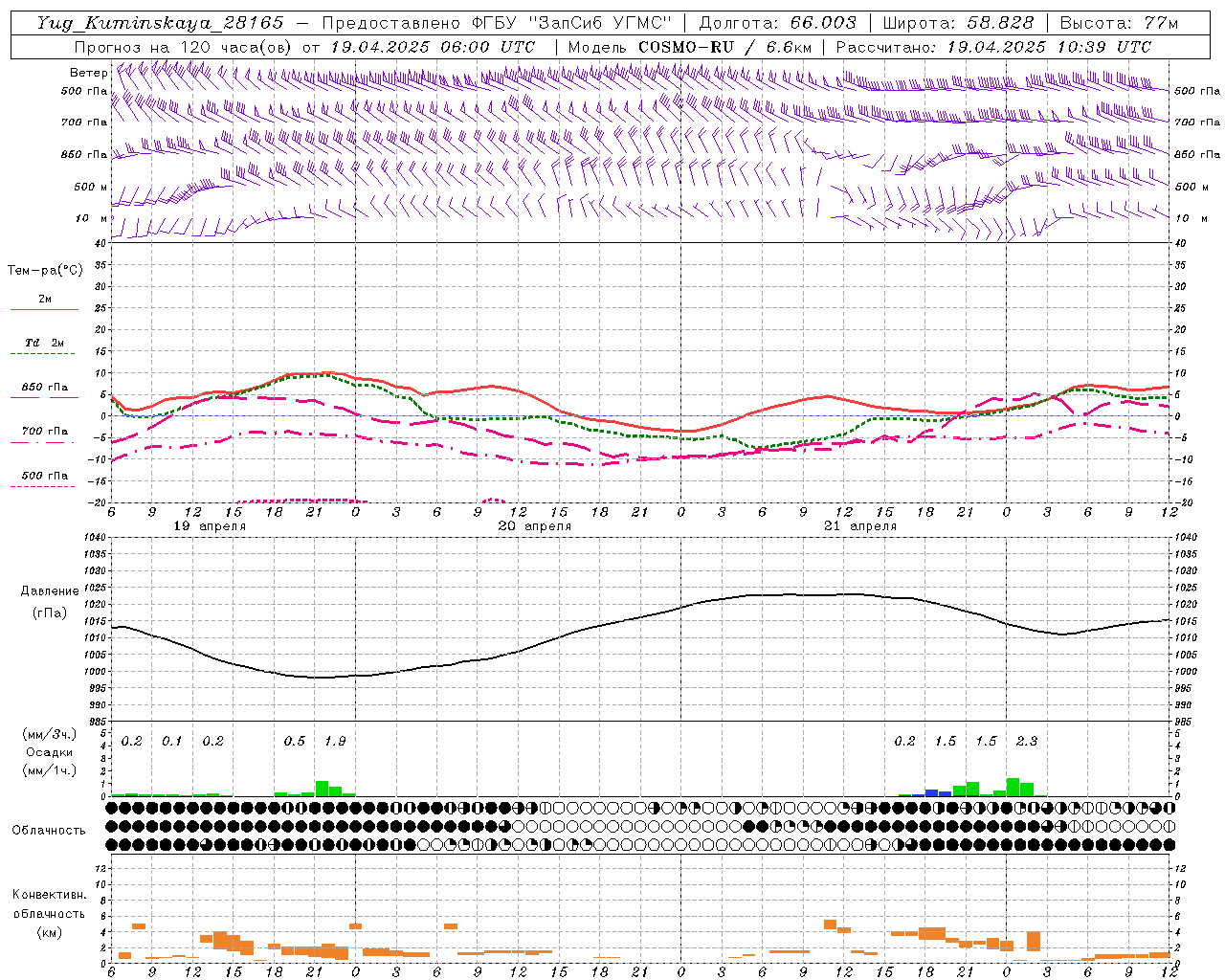This screenshot has height=980, width=1225.
Task: Click the 'Предоставлено ФГБУ ЗапСиб УГМС' credit
Action: [497, 23]
